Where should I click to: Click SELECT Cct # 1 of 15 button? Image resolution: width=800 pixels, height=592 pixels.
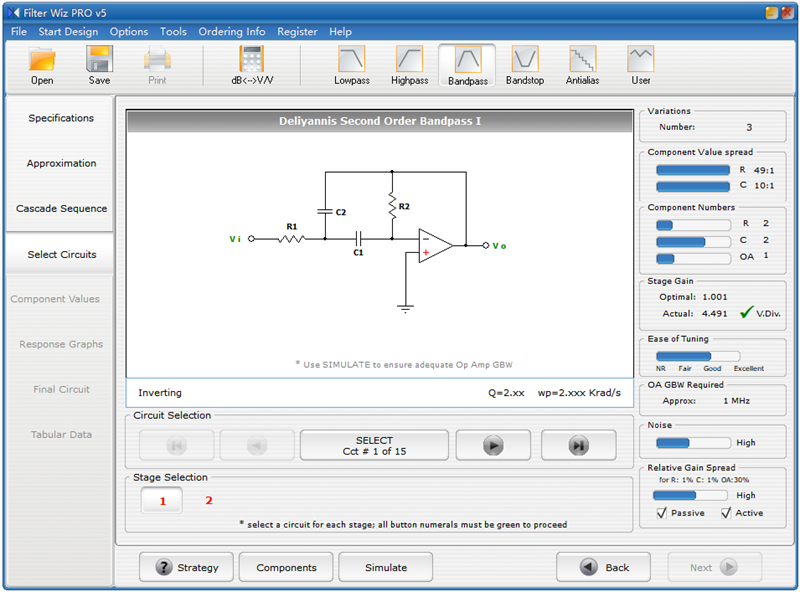374,445
